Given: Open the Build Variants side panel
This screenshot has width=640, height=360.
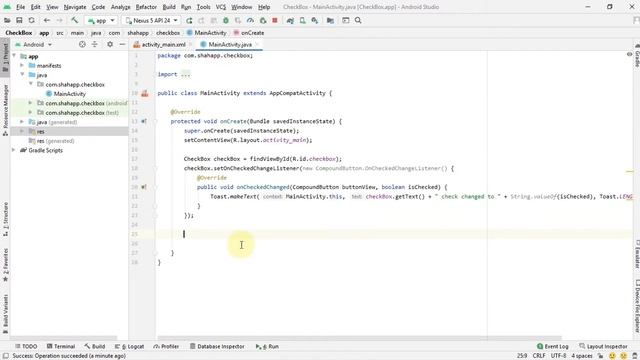Looking at the screenshot, I should pyautogui.click(x=5, y=313).
